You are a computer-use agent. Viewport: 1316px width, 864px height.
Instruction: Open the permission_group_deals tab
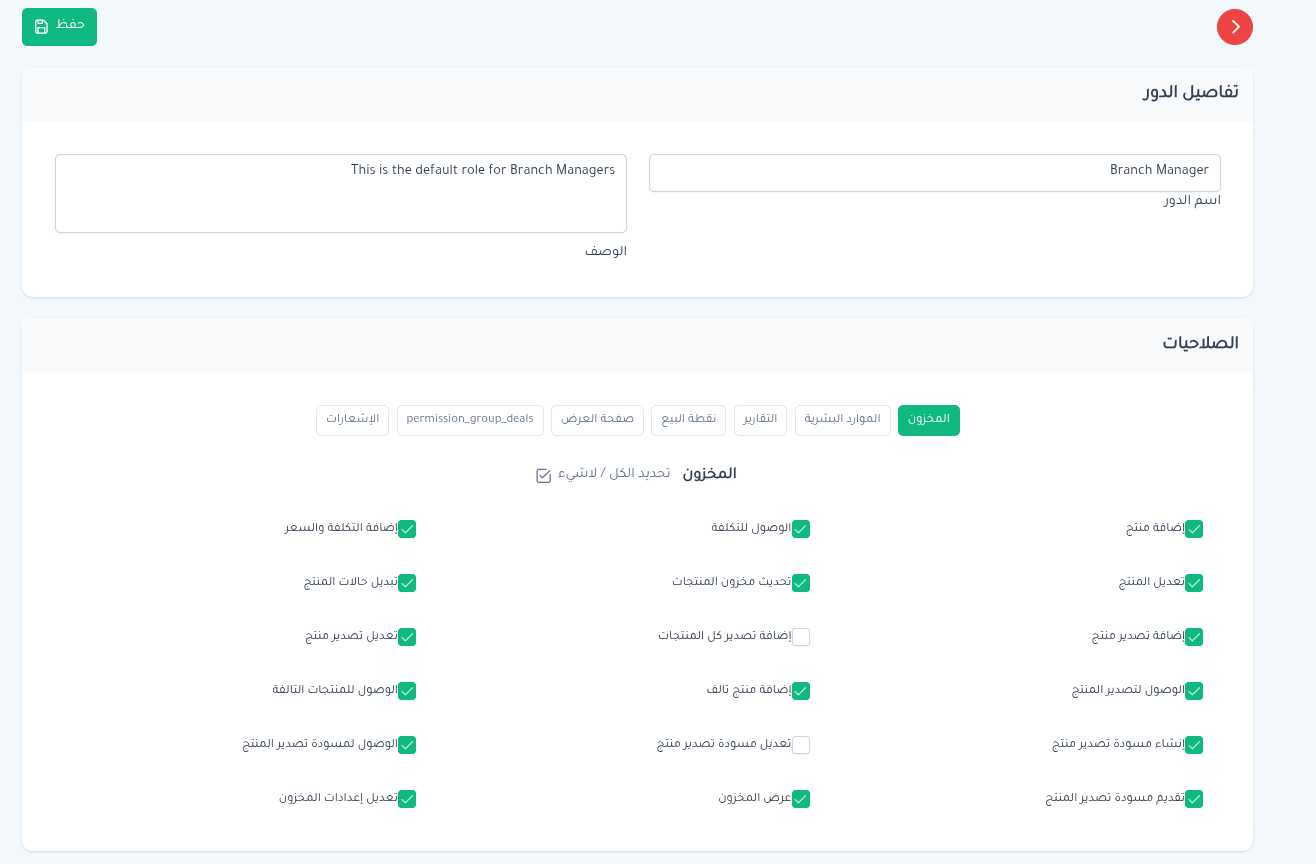click(470, 420)
